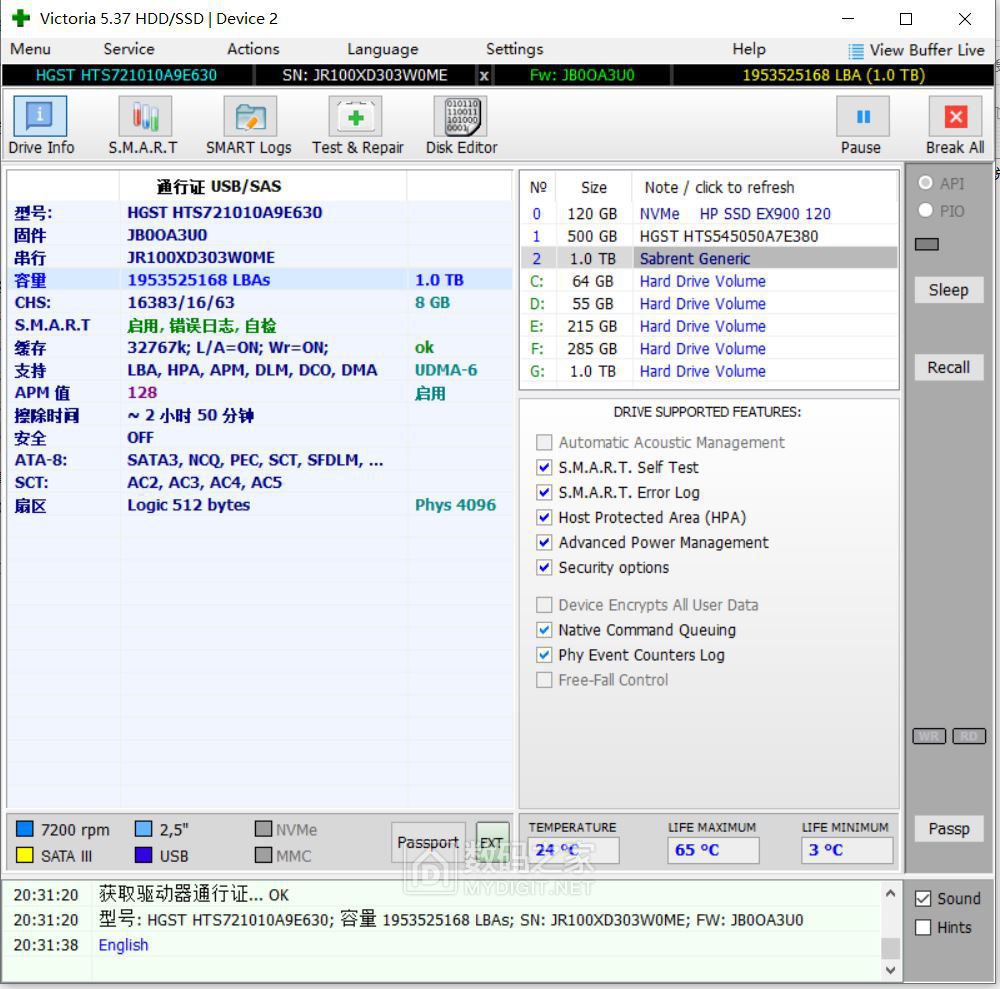Viewport: 1000px width, 989px height.
Task: Enable the Hints checkbox
Action: pos(923,927)
